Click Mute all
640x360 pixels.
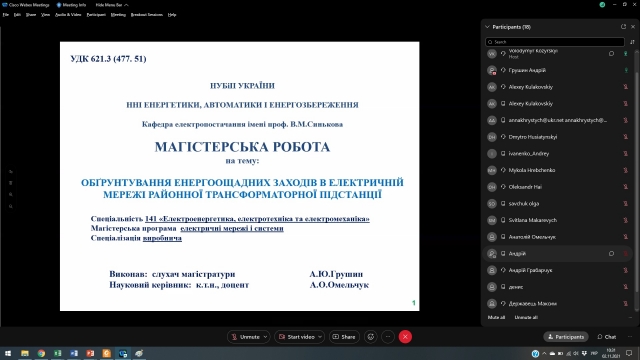(x=496, y=317)
